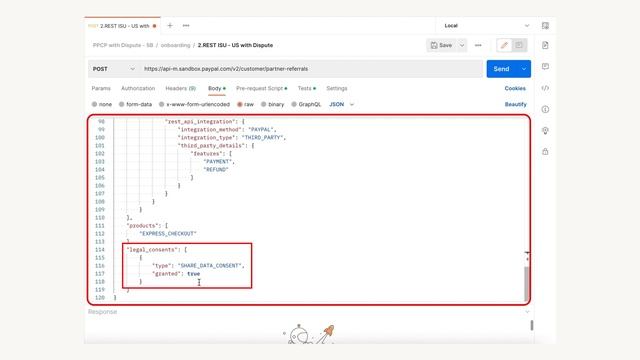This screenshot has width=640, height=360.
Task: Click the Save button
Action: [442, 45]
